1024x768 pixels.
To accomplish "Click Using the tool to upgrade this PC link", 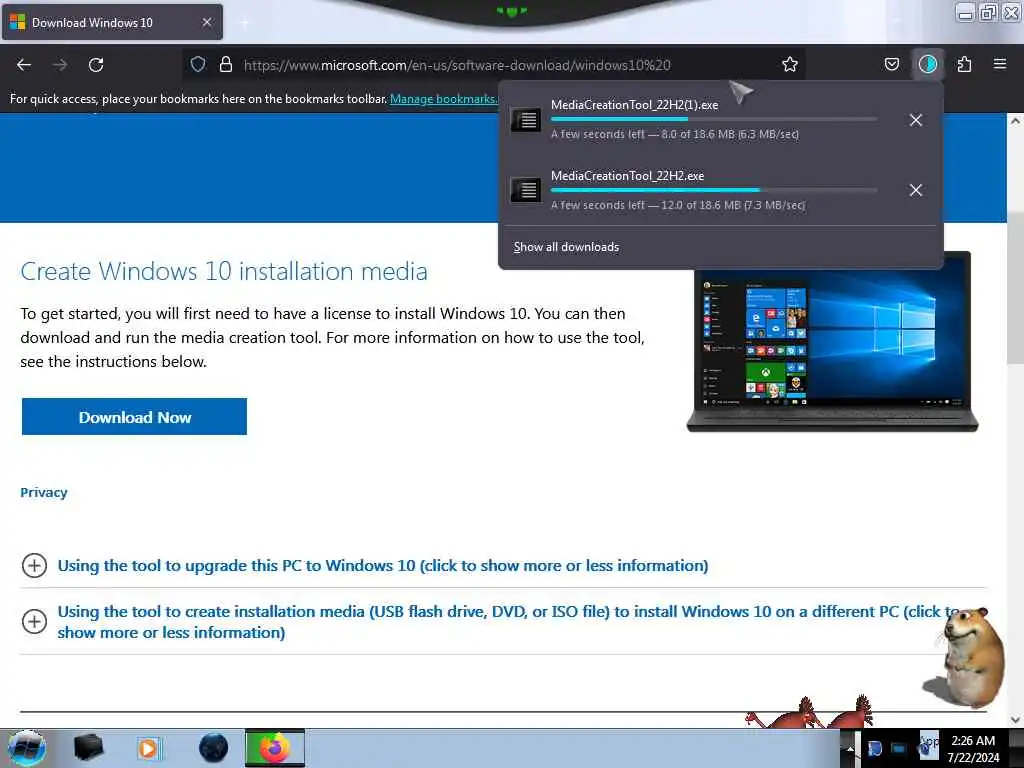I will [x=383, y=566].
